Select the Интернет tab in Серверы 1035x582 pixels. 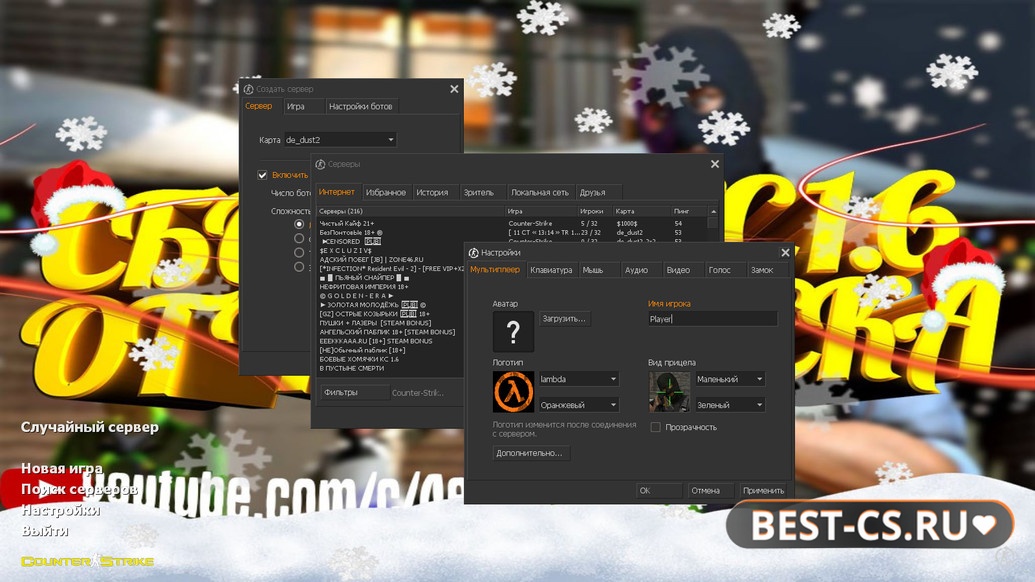pos(337,192)
